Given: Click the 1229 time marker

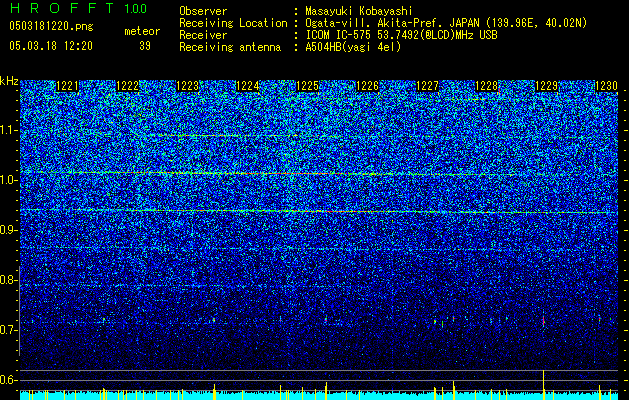Looking at the screenshot, I should pyautogui.click(x=546, y=86).
